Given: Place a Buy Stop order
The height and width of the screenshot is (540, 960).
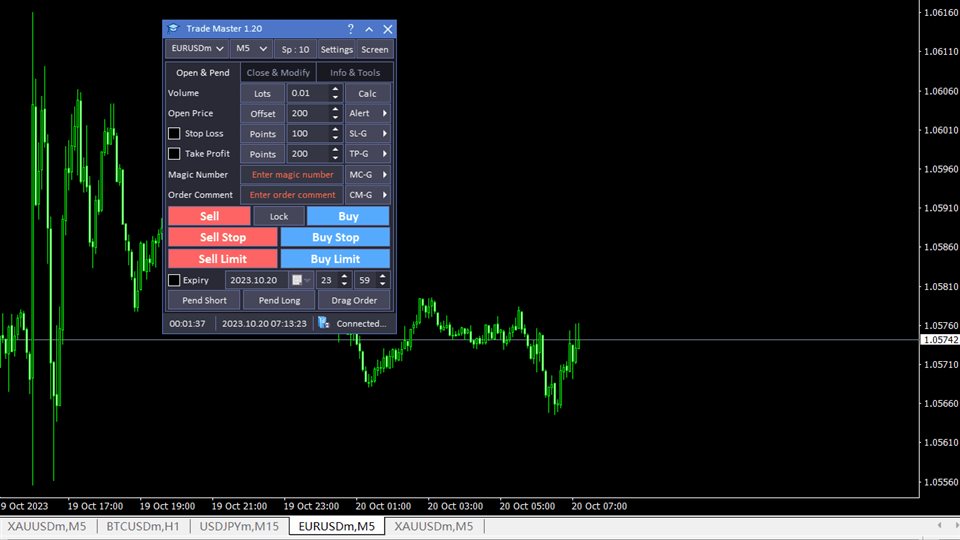Looking at the screenshot, I should (x=335, y=238).
